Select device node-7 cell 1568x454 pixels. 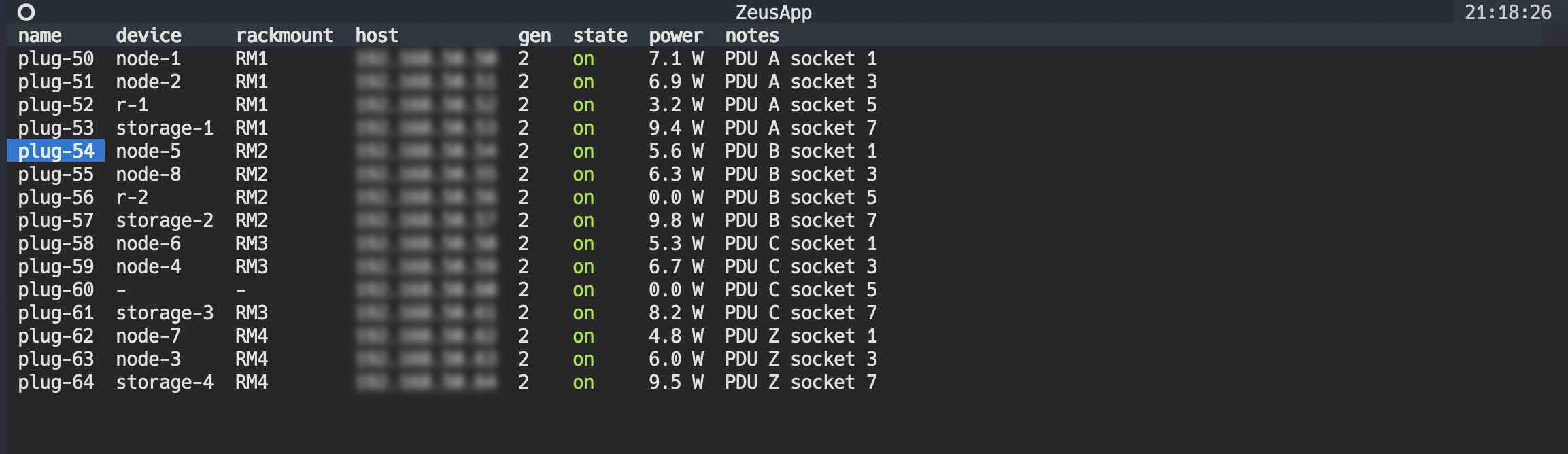(148, 336)
